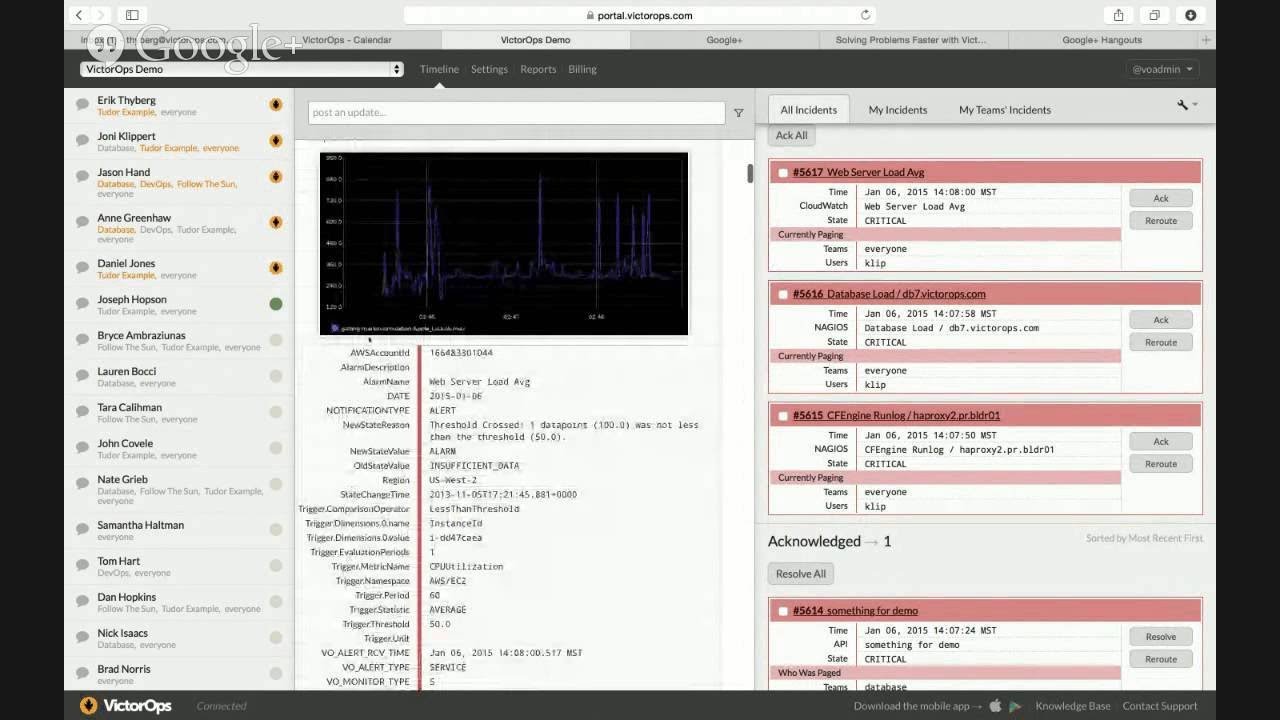The height and width of the screenshot is (720, 1280).
Task: Ack the CFEngine Runlog incident
Action: (x=1161, y=441)
